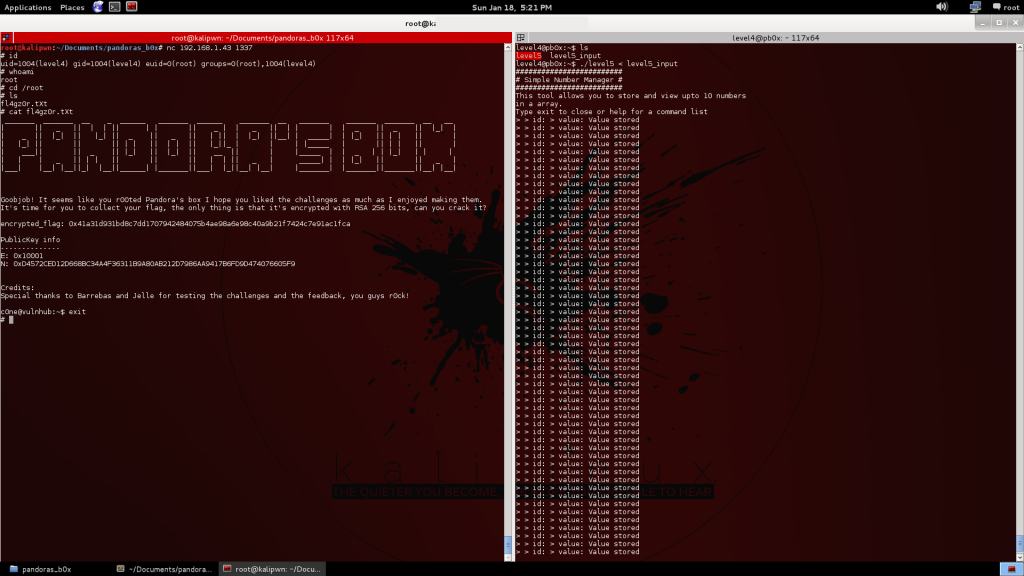The image size is (1024, 576).
Task: Launch the Iceweasel browser icon
Action: point(98,7)
